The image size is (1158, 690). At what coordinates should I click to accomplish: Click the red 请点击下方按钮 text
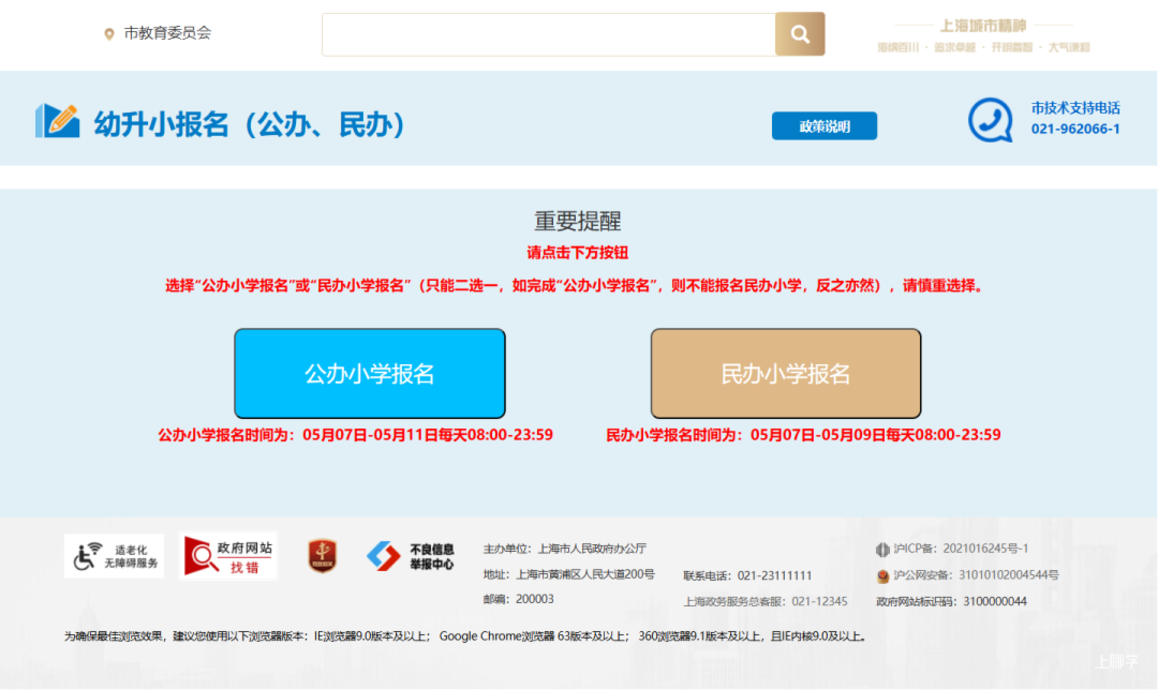(x=578, y=253)
